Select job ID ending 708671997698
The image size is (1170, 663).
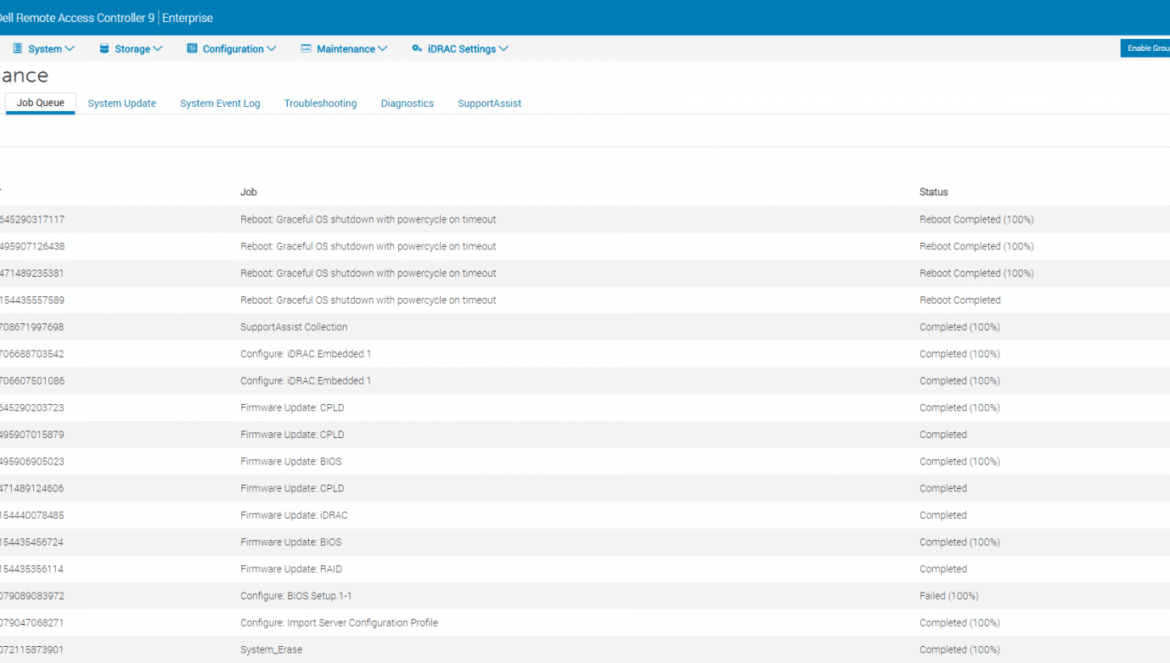(x=32, y=327)
